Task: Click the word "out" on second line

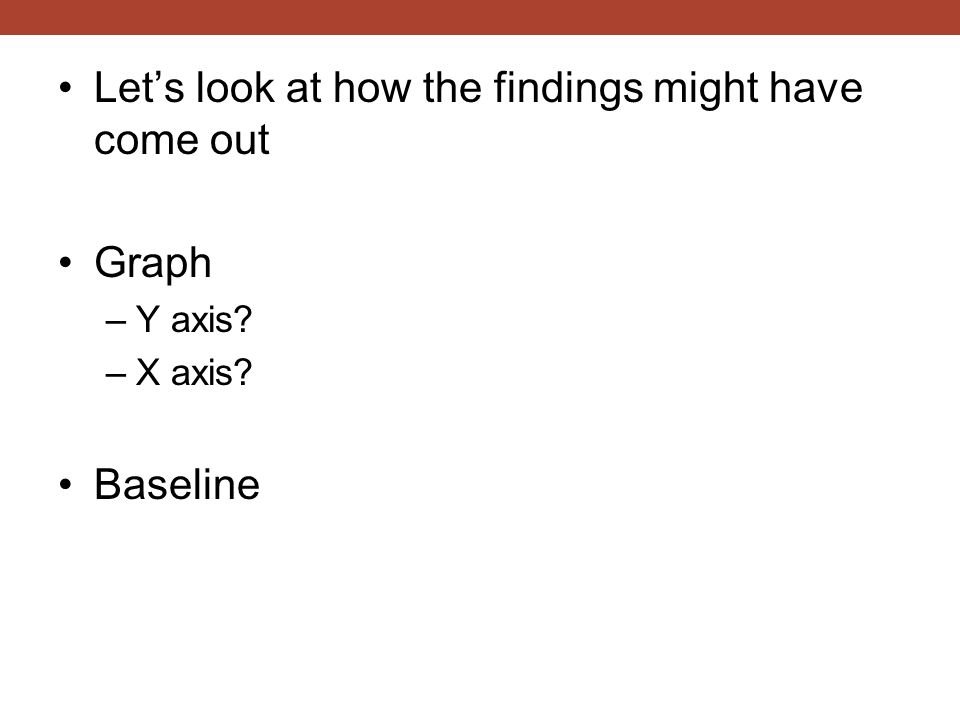Action: tap(239, 141)
